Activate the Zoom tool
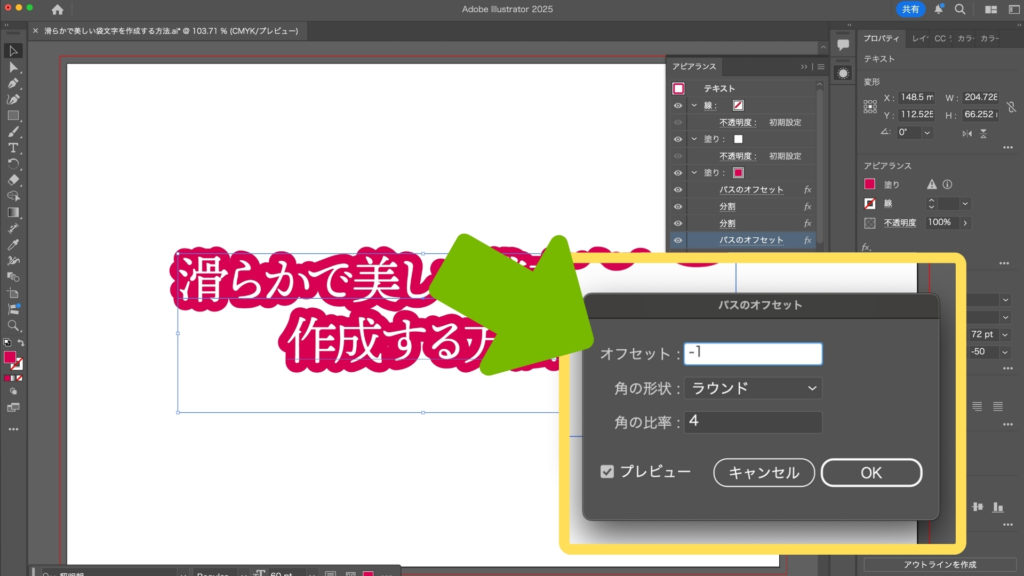 pos(13,325)
